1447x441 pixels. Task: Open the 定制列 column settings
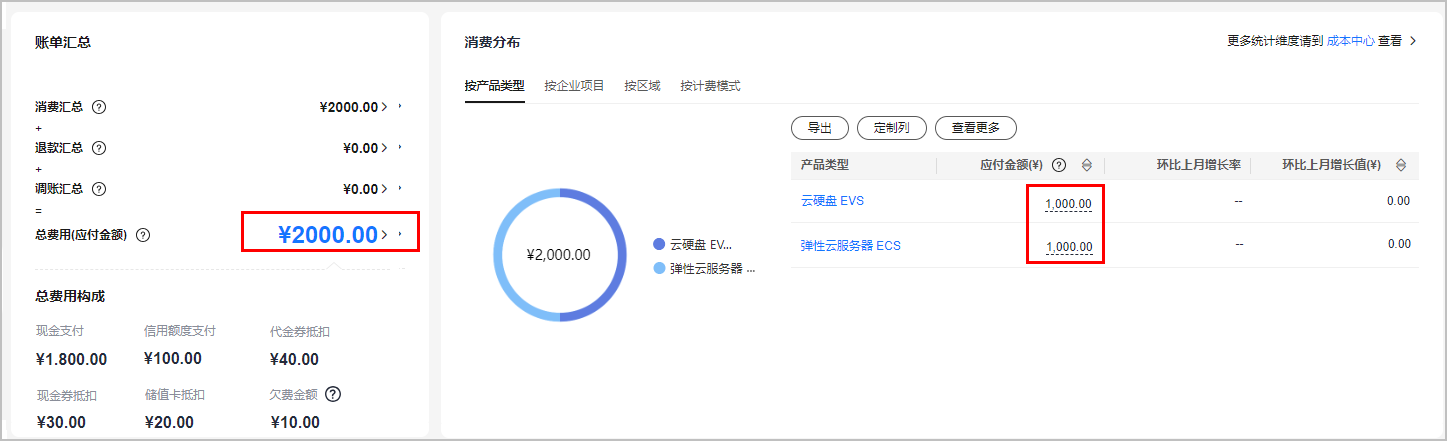[891, 128]
